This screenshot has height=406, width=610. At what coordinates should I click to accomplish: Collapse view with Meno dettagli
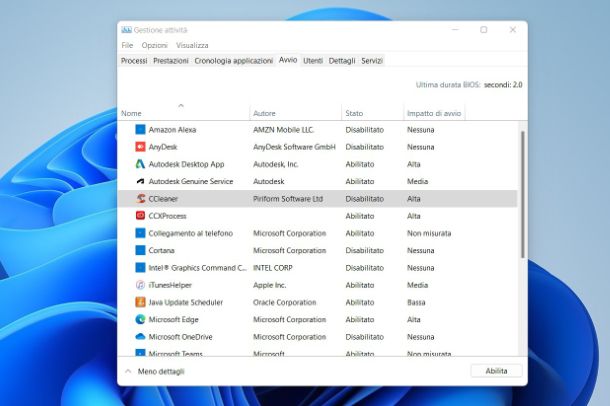[155, 371]
